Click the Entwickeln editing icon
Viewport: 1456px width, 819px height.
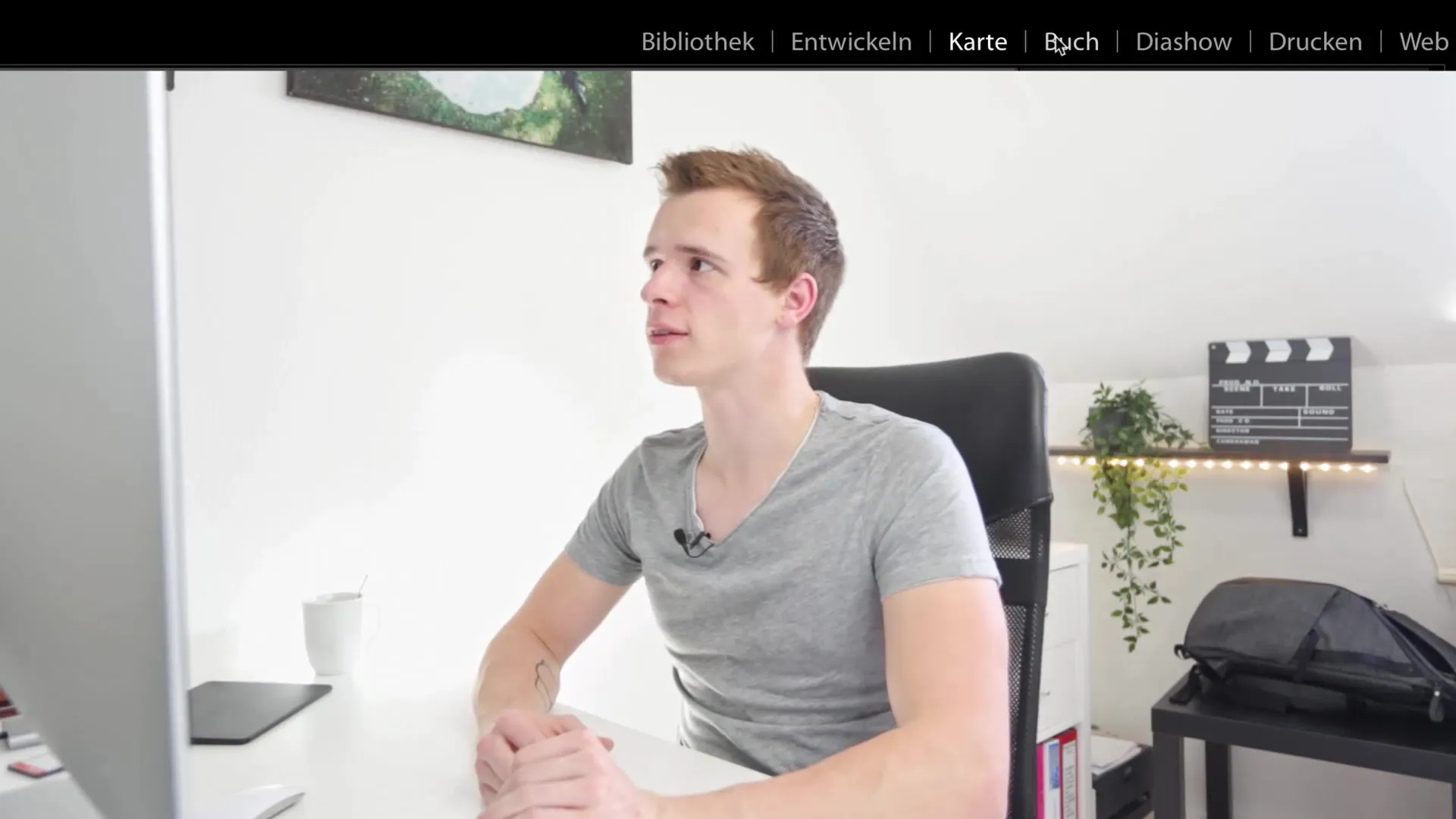[x=850, y=42]
